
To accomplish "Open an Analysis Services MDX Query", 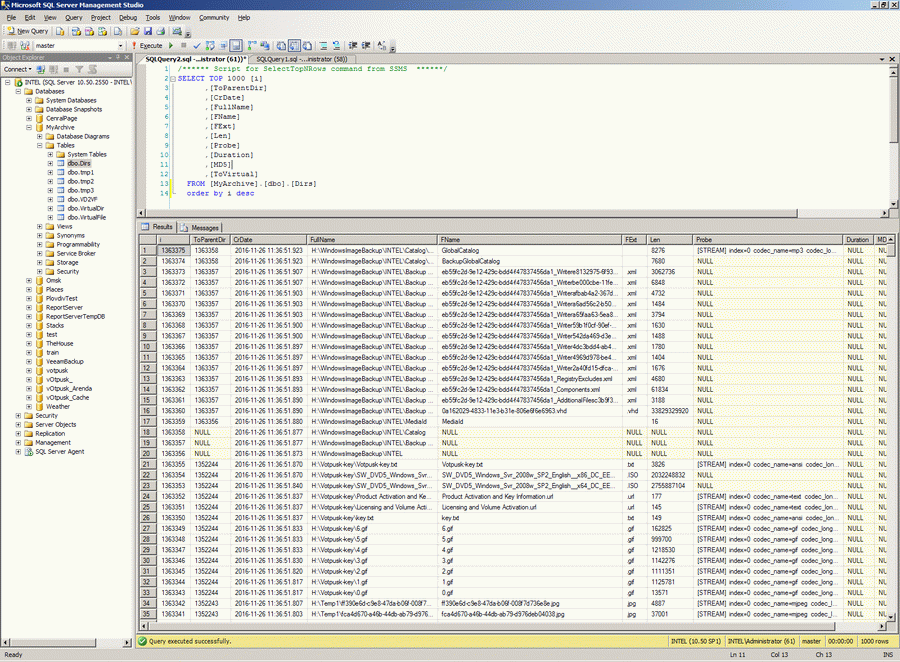I will click(76, 31).
